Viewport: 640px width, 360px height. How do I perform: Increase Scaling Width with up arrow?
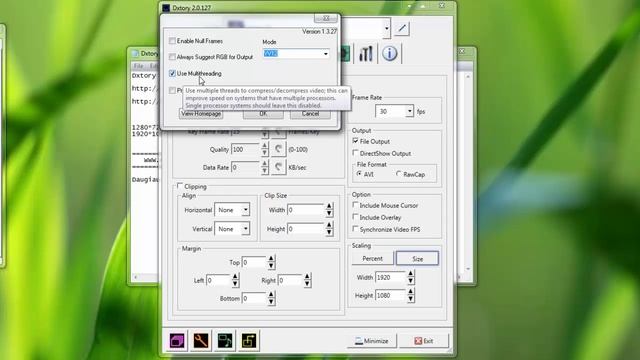[410, 273]
